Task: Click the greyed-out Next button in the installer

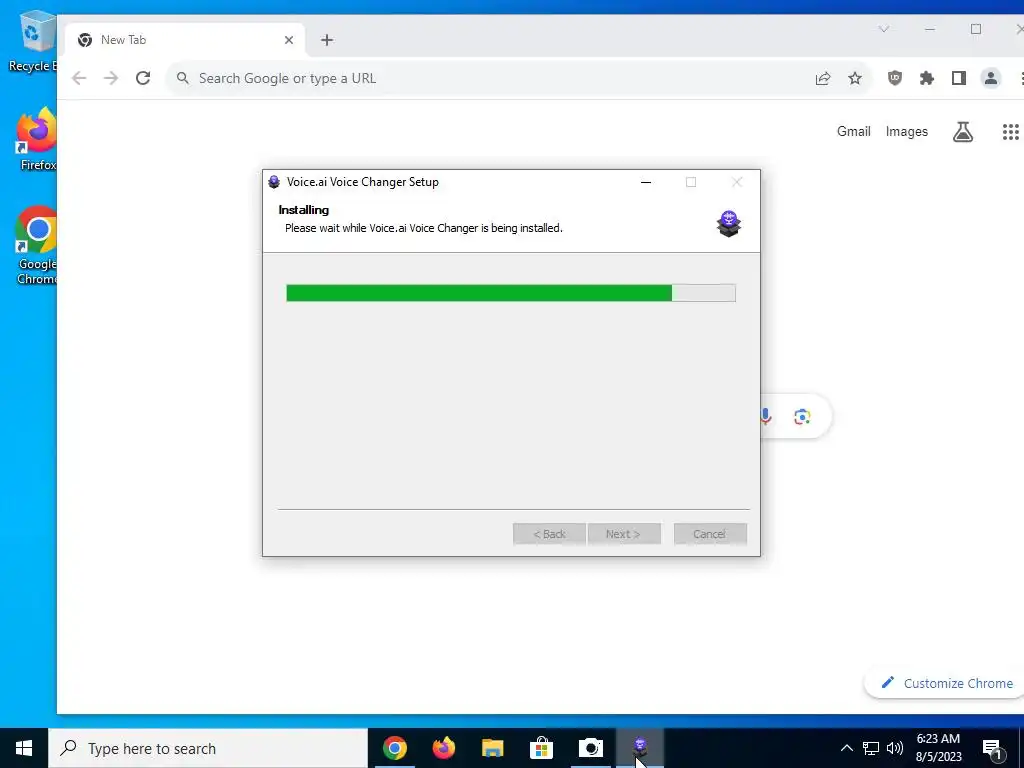Action: tap(624, 534)
